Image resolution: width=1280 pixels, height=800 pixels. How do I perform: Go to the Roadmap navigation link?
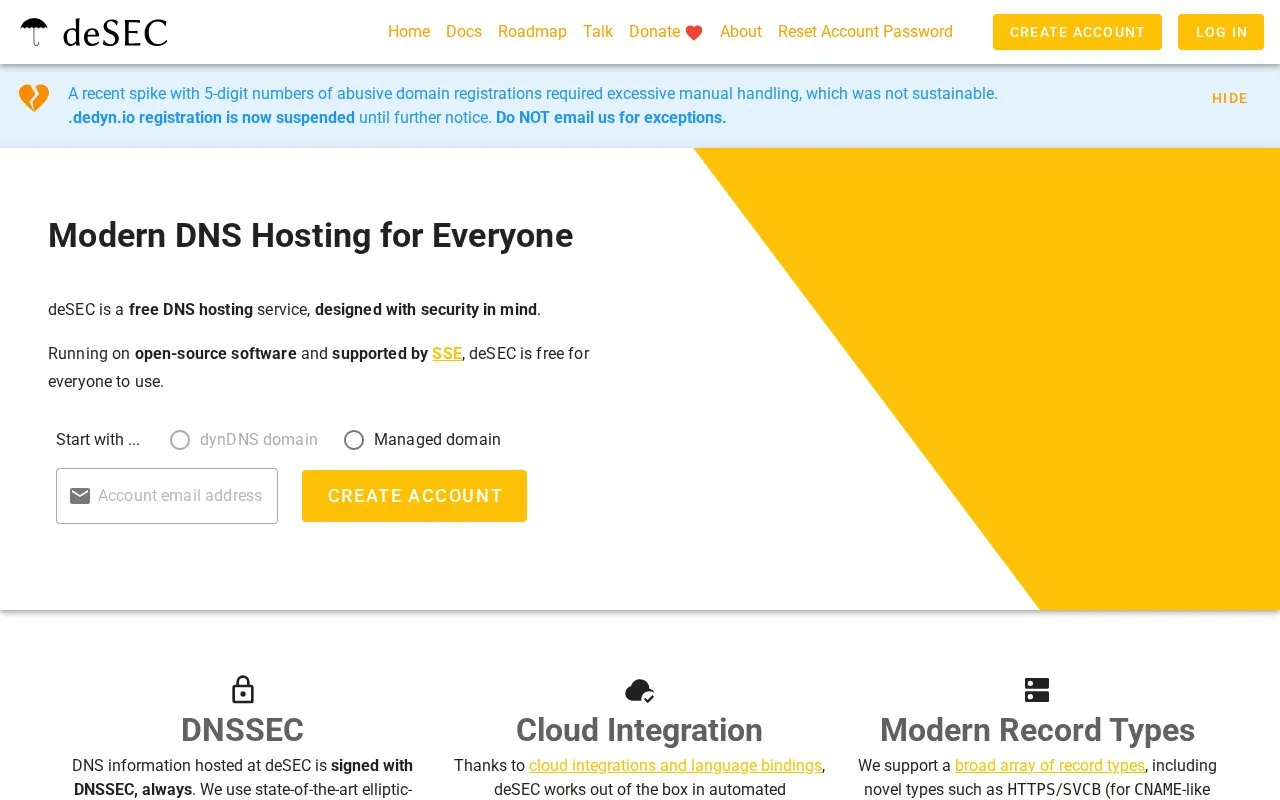tap(532, 32)
